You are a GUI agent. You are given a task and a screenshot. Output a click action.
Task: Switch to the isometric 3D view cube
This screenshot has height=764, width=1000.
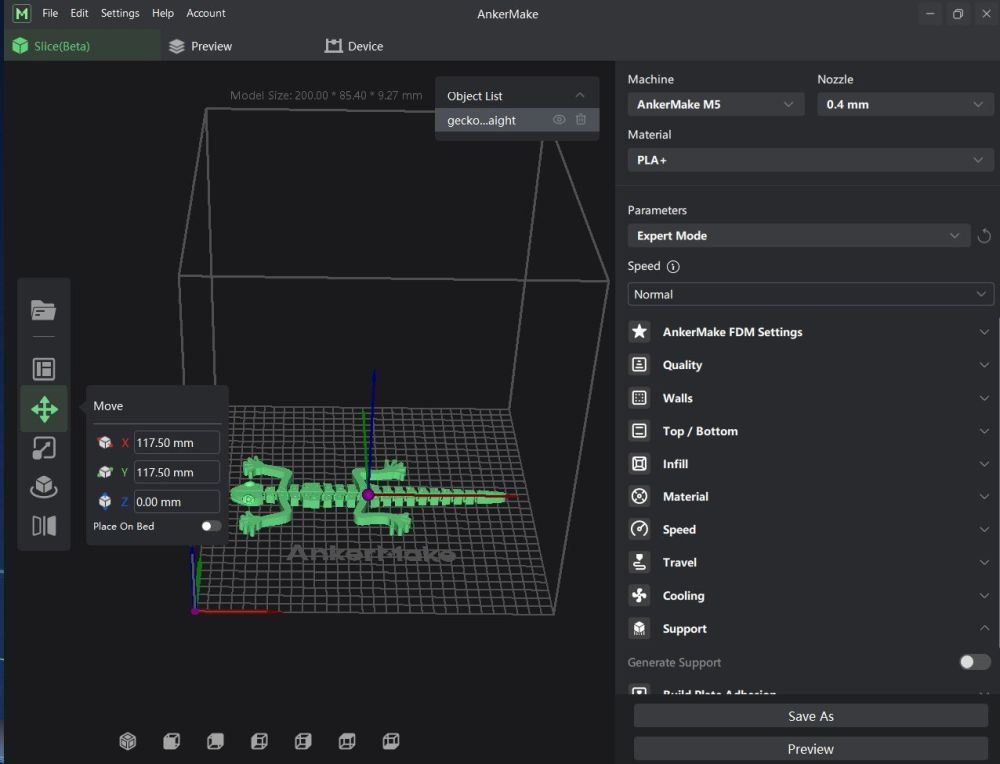(x=128, y=741)
